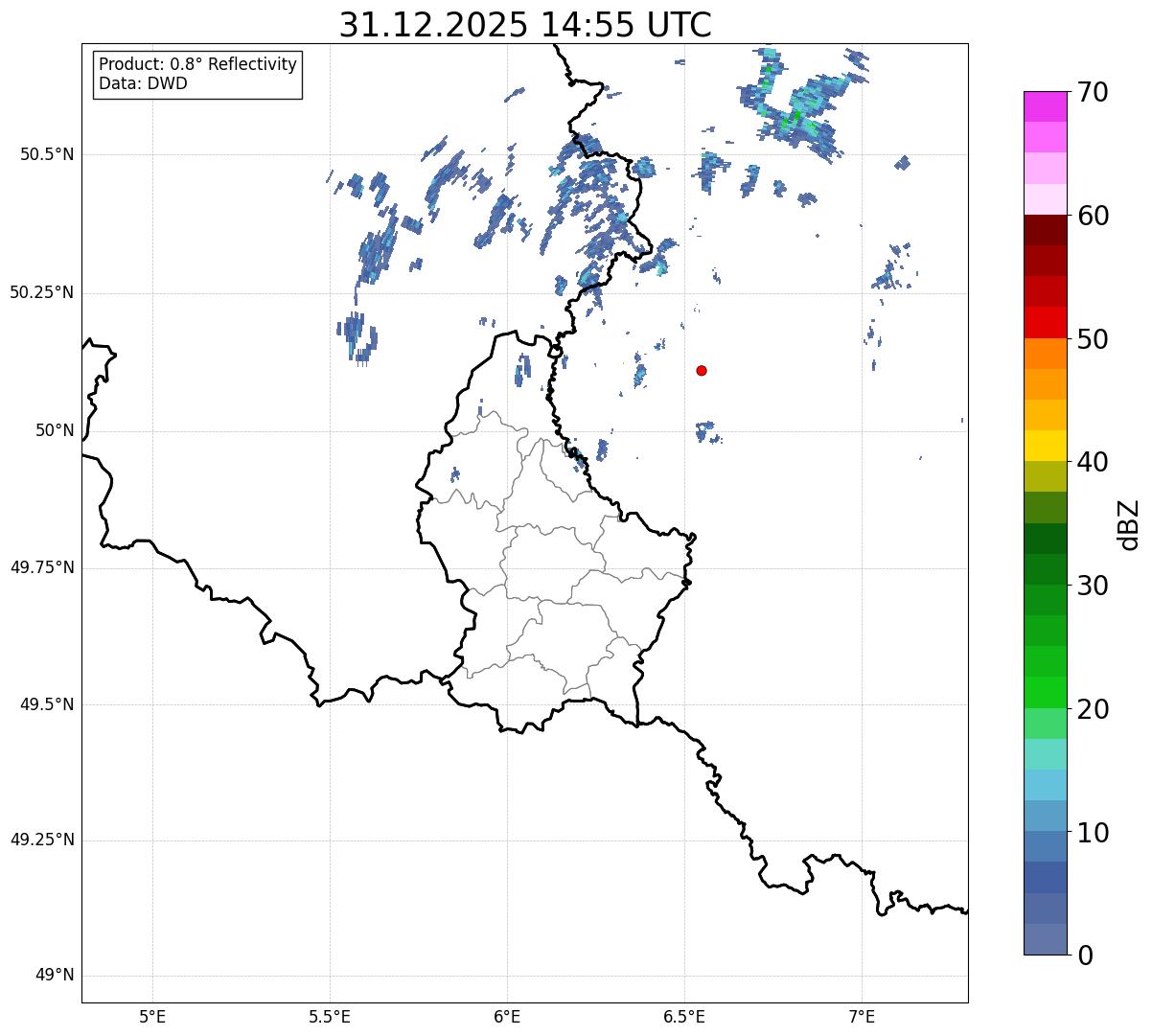Click the "Product: 0.8° Reflectivity" text
The height and width of the screenshot is (1036, 1152).
[x=198, y=64]
